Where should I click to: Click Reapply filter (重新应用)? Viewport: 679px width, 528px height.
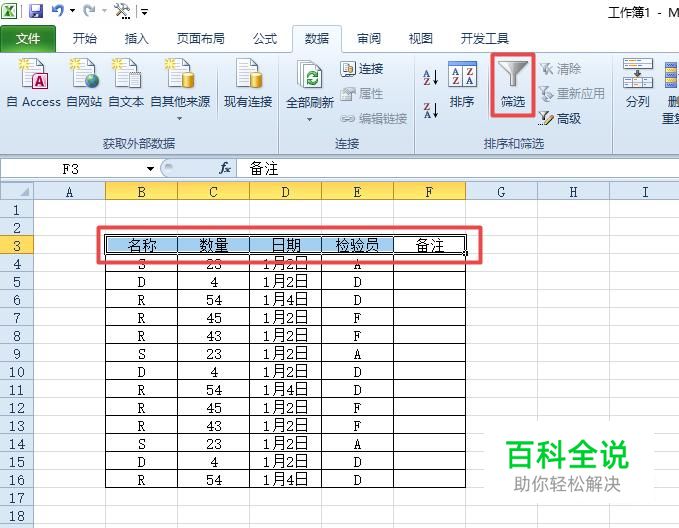[572, 94]
